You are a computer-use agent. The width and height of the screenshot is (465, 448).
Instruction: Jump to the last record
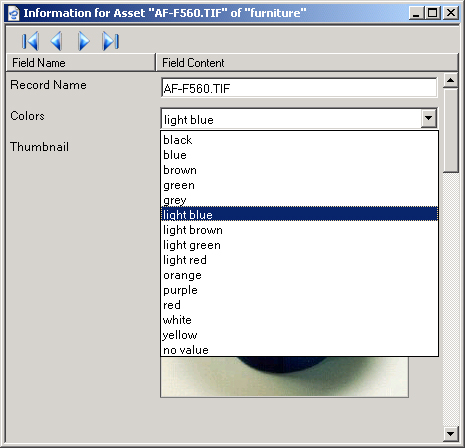(x=111, y=41)
